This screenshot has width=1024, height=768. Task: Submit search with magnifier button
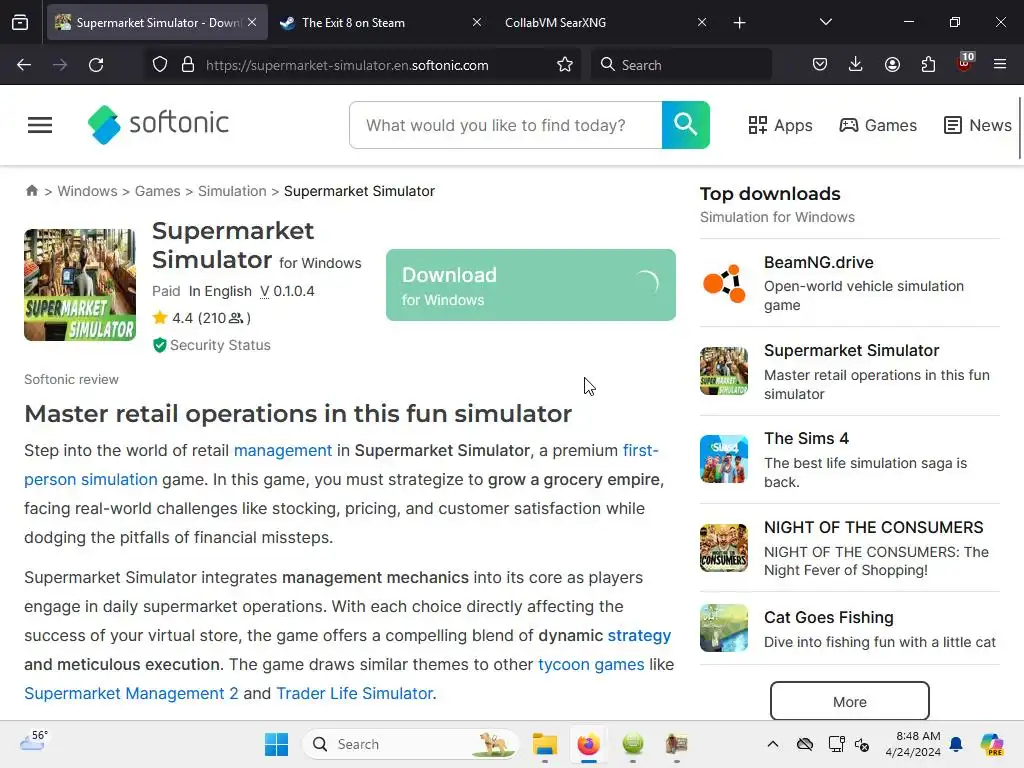[686, 125]
